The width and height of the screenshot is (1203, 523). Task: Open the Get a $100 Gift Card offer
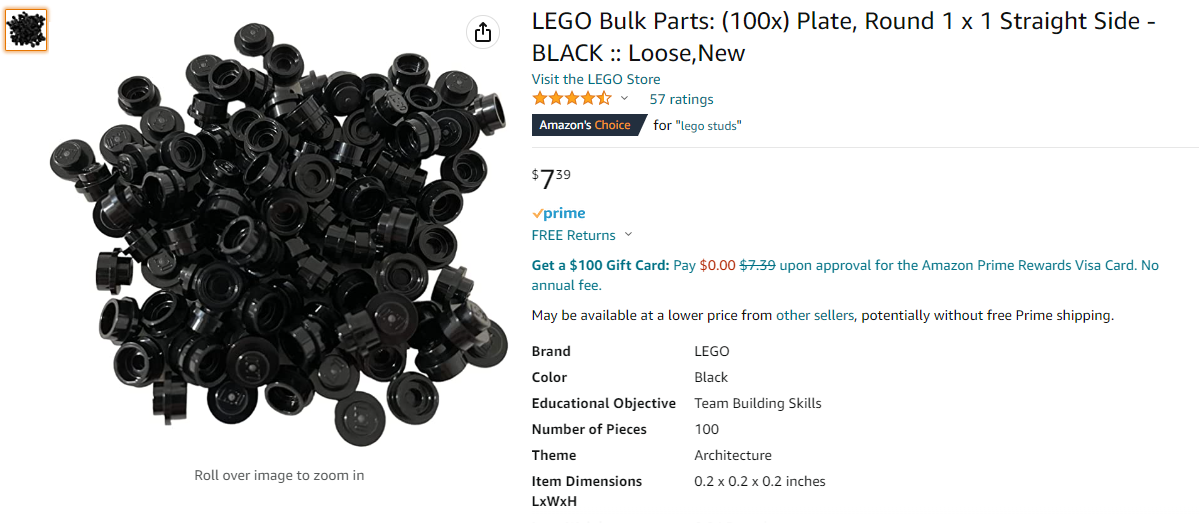pos(600,265)
